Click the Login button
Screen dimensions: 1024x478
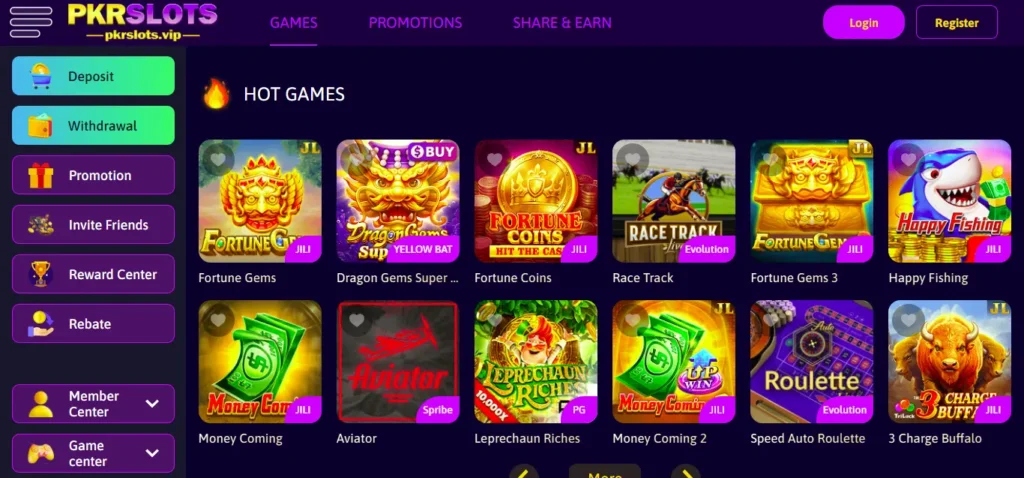click(863, 23)
